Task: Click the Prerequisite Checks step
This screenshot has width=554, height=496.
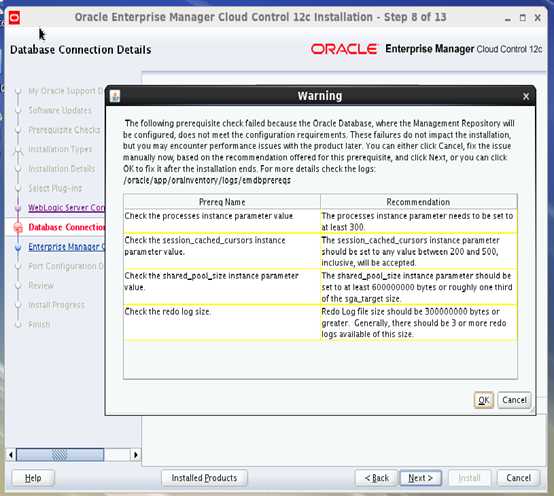Action: coord(65,130)
